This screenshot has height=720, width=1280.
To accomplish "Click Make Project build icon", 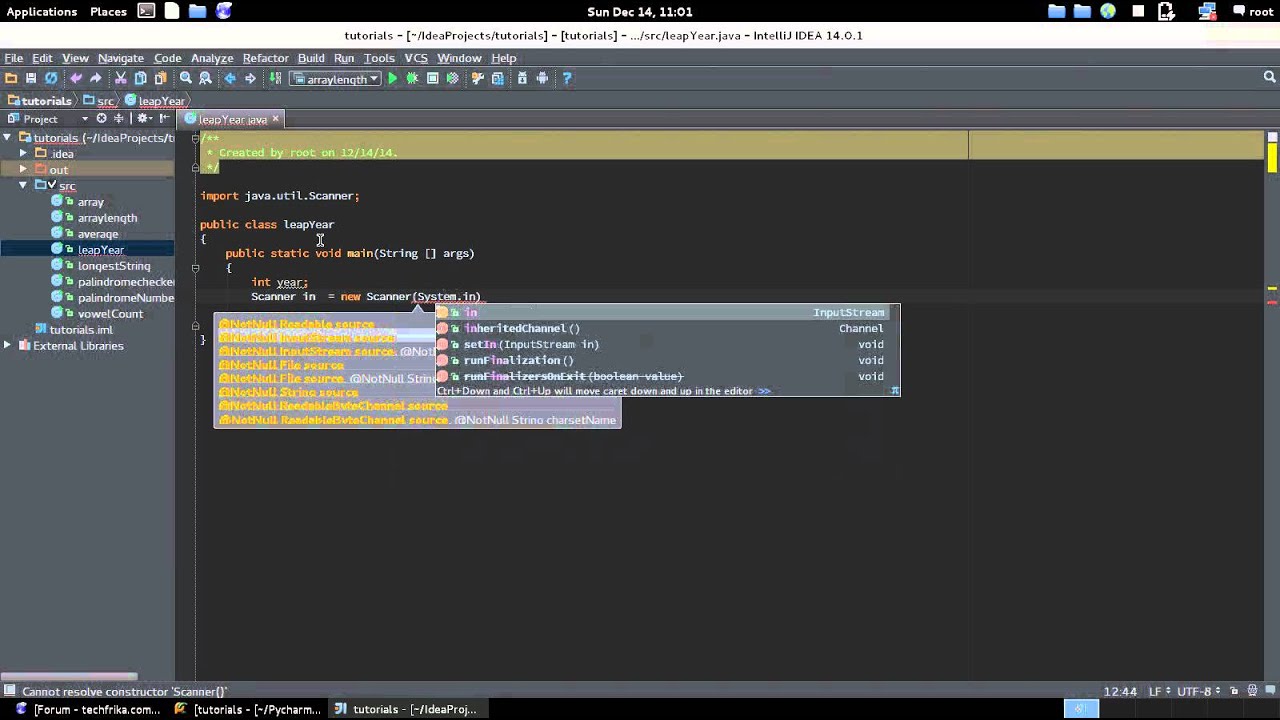I will click(x=276, y=78).
